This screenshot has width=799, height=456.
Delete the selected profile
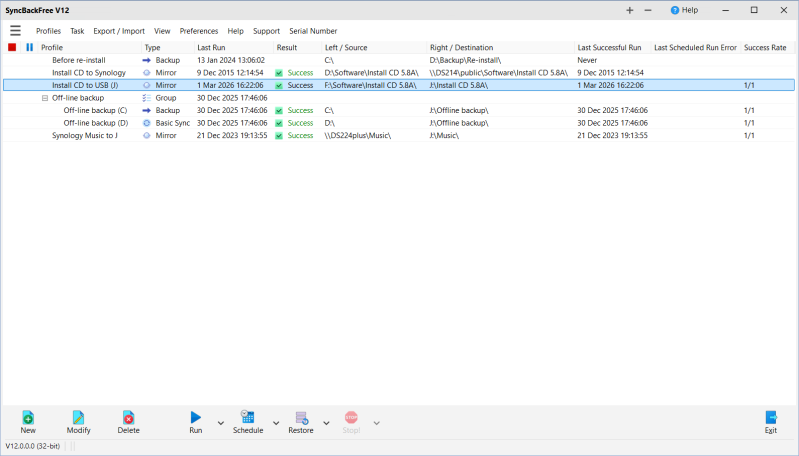(x=128, y=422)
